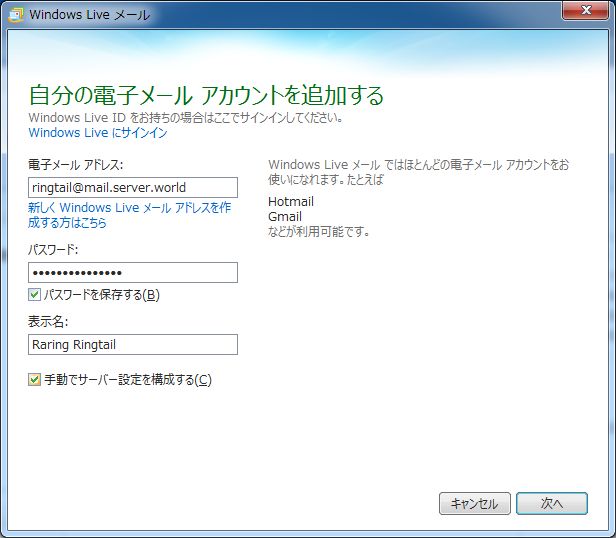Toggle パスワードを保存する checkbox

click(x=34, y=294)
